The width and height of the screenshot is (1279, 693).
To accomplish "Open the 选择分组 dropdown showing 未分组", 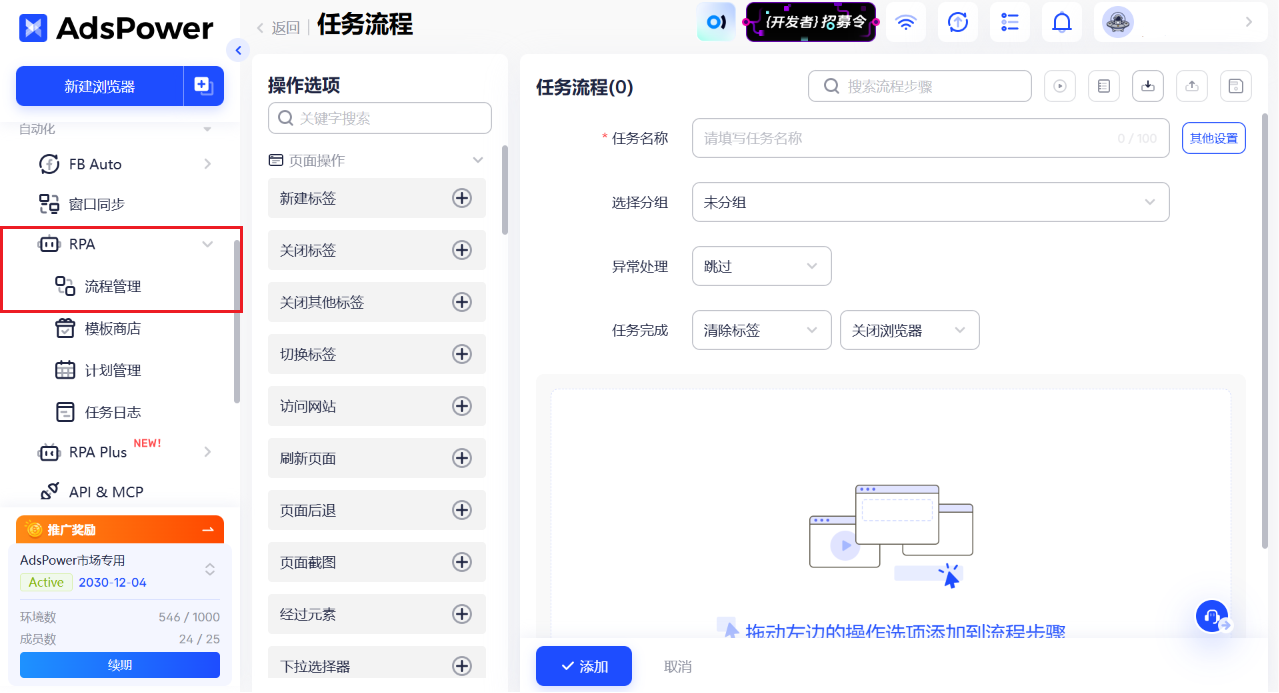I will (931, 202).
